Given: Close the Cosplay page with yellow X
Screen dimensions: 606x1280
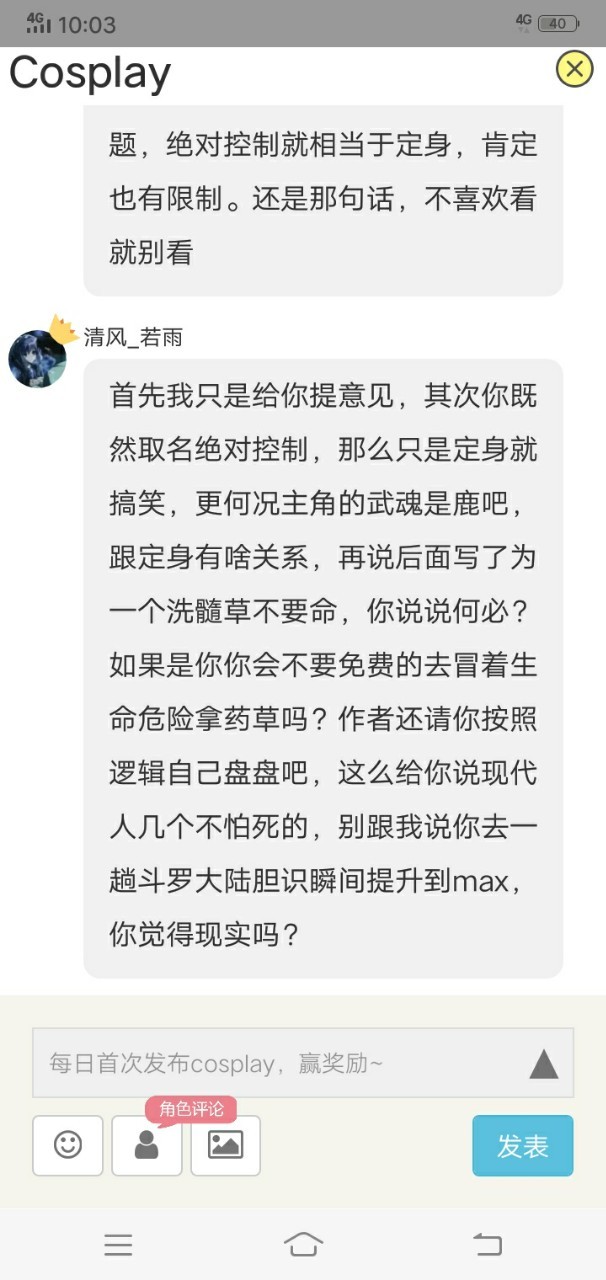Looking at the screenshot, I should click(x=574, y=69).
